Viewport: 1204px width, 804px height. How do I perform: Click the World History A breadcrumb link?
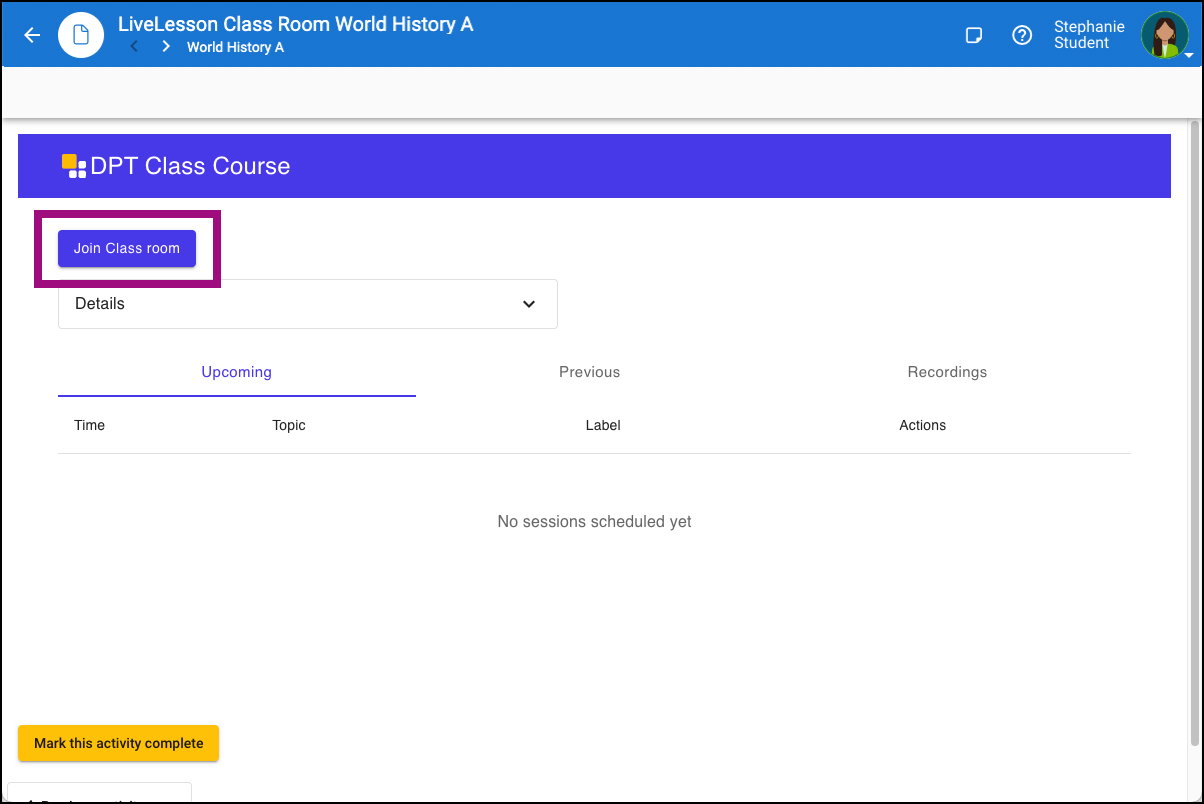235,47
